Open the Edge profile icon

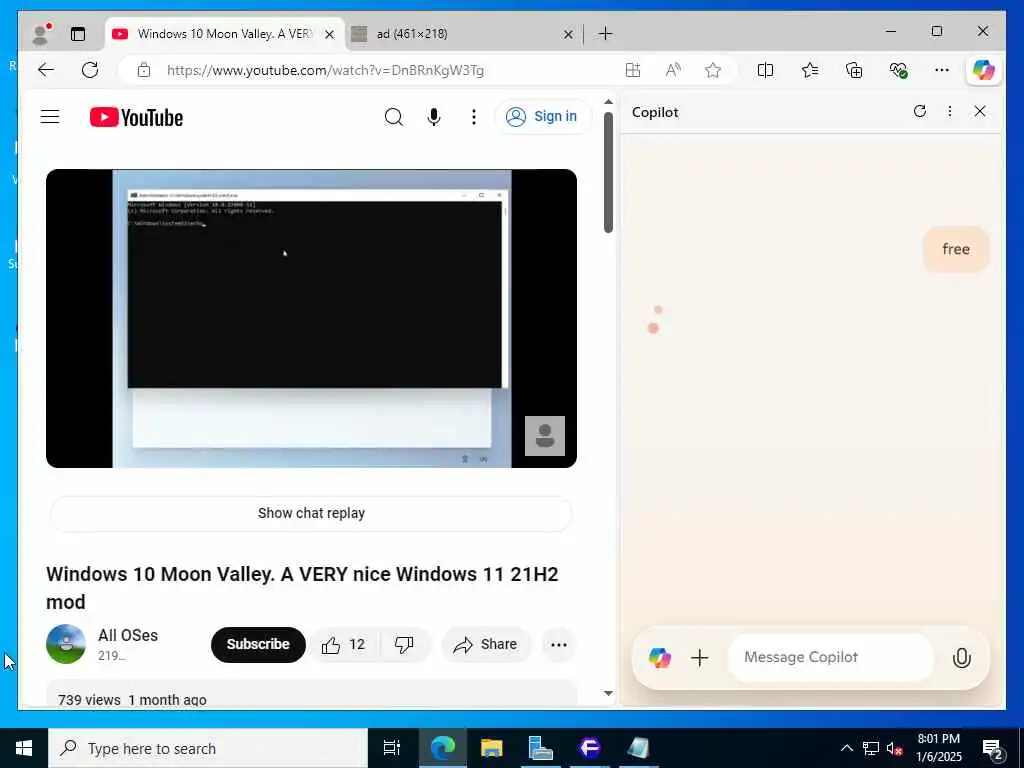(x=41, y=34)
